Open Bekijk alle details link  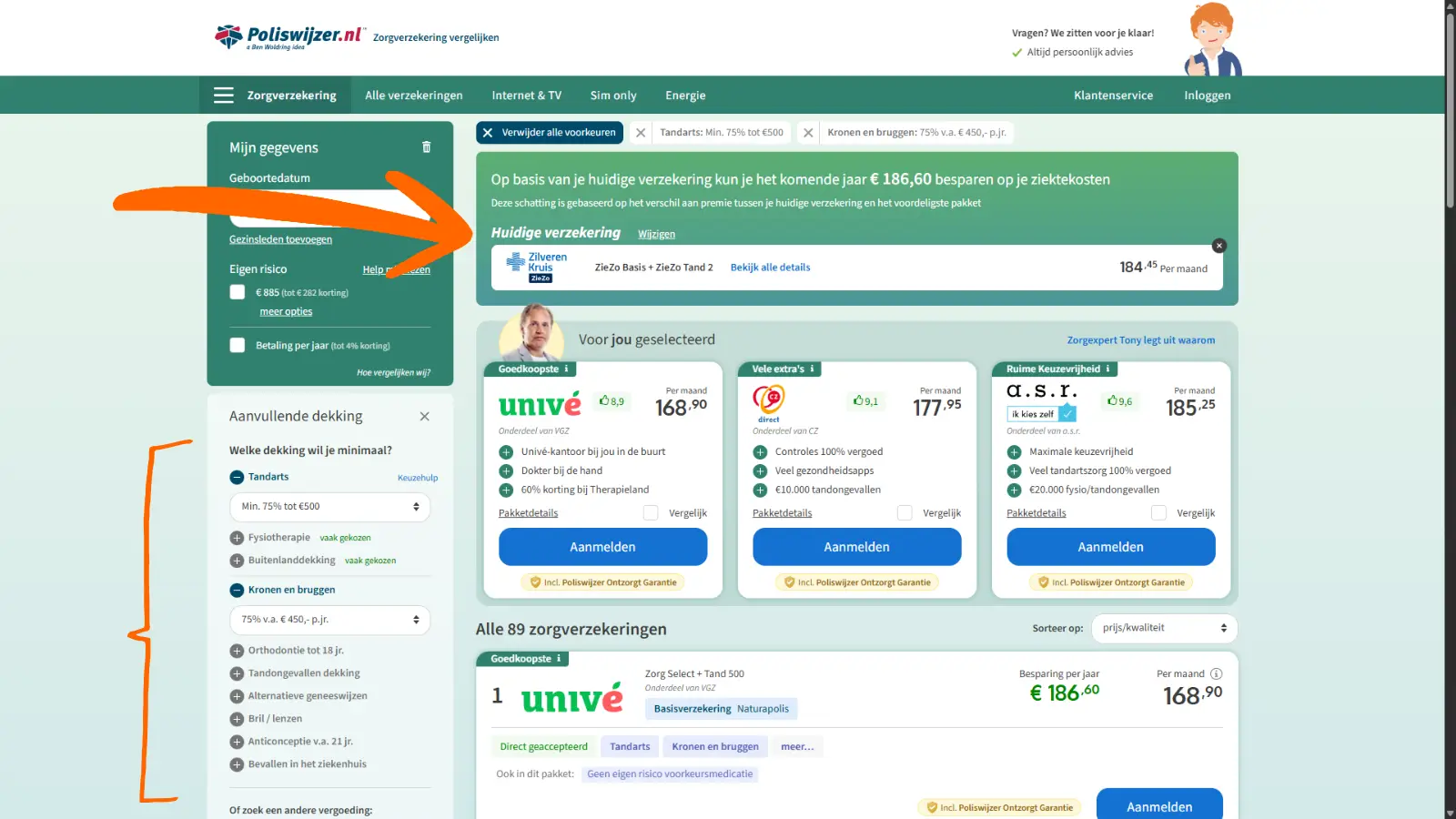(770, 268)
